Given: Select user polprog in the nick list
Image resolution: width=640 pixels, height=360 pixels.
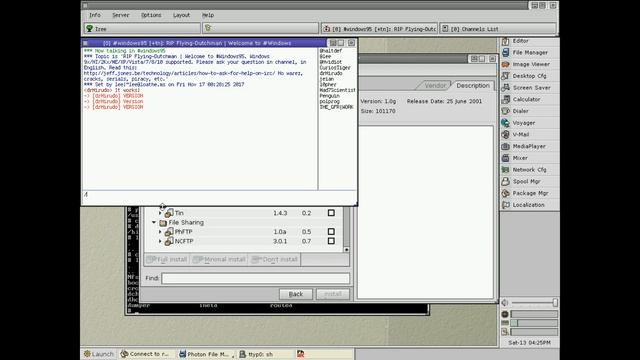Looking at the screenshot, I should point(329,101).
